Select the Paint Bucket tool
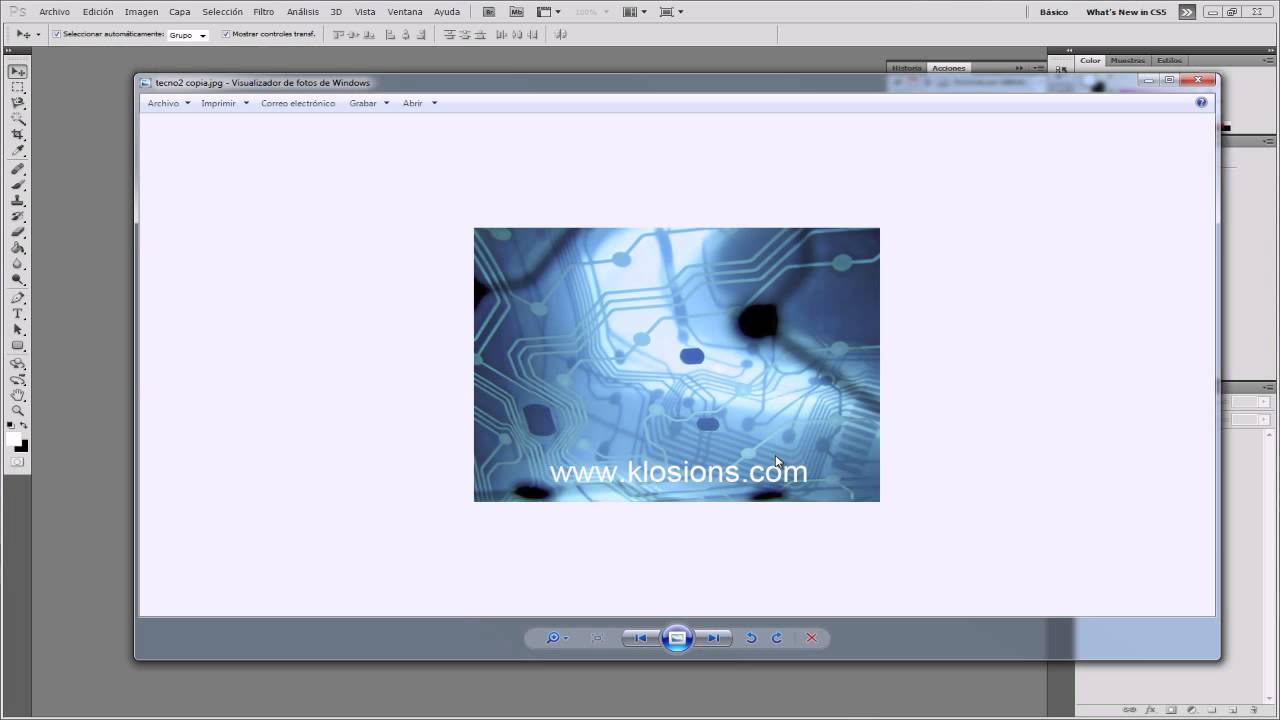The image size is (1280, 720). 18,248
